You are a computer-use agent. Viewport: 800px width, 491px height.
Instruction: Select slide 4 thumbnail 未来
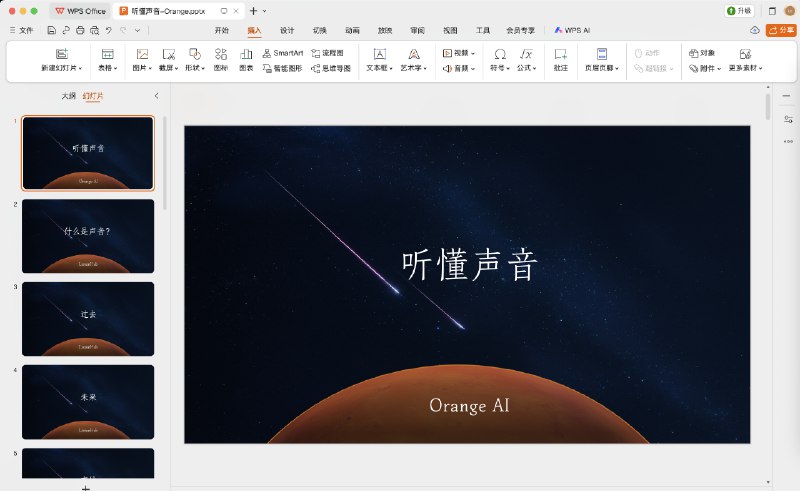88,402
